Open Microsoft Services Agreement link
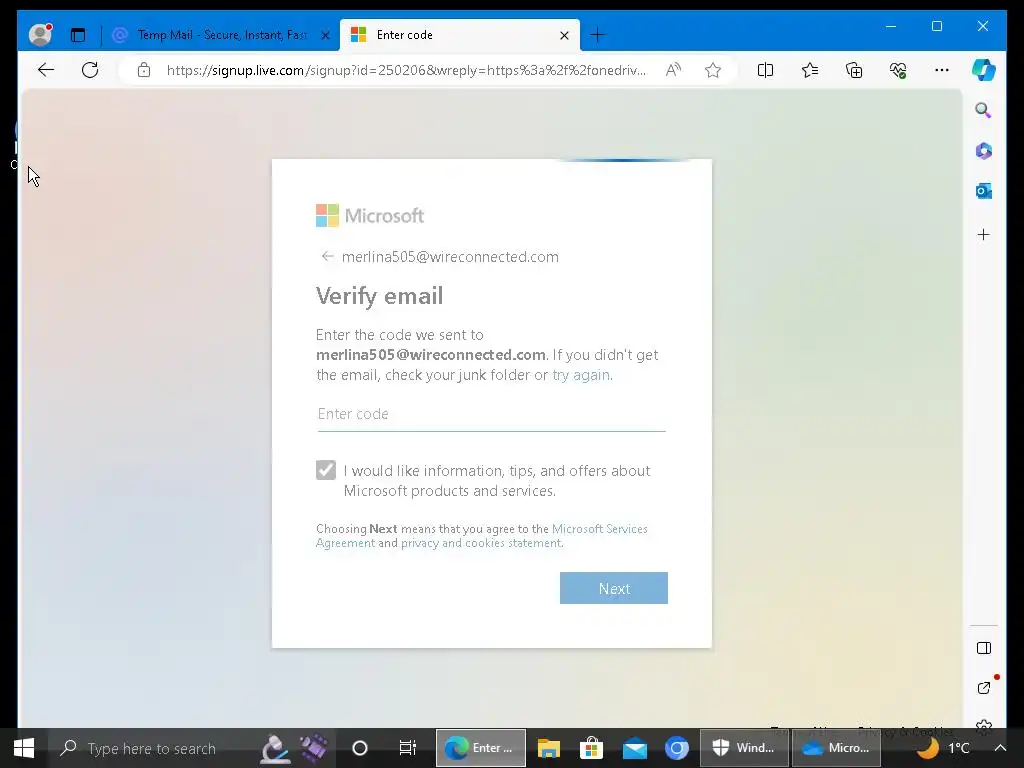1024x768 pixels. tap(482, 536)
